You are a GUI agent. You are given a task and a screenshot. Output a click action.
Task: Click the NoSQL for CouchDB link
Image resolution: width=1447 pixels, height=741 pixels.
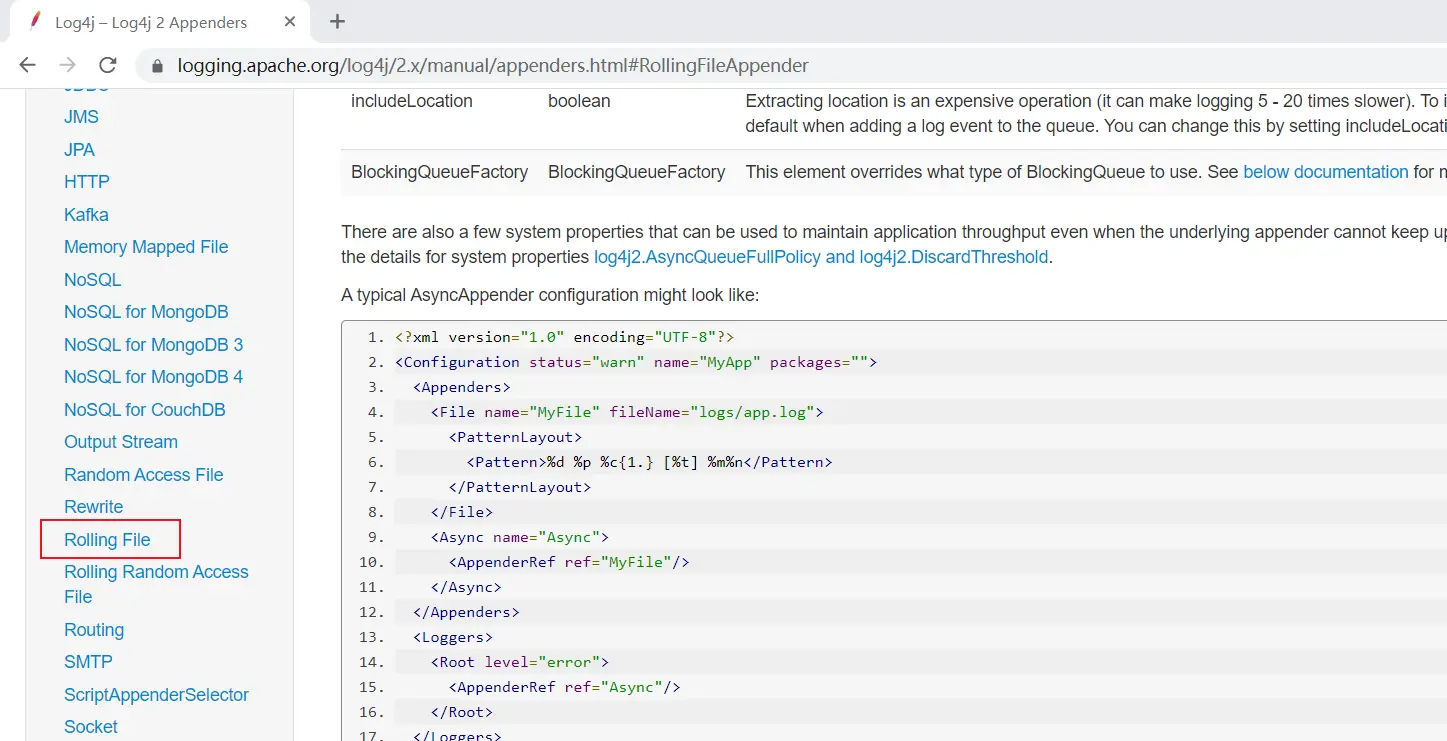(x=144, y=410)
